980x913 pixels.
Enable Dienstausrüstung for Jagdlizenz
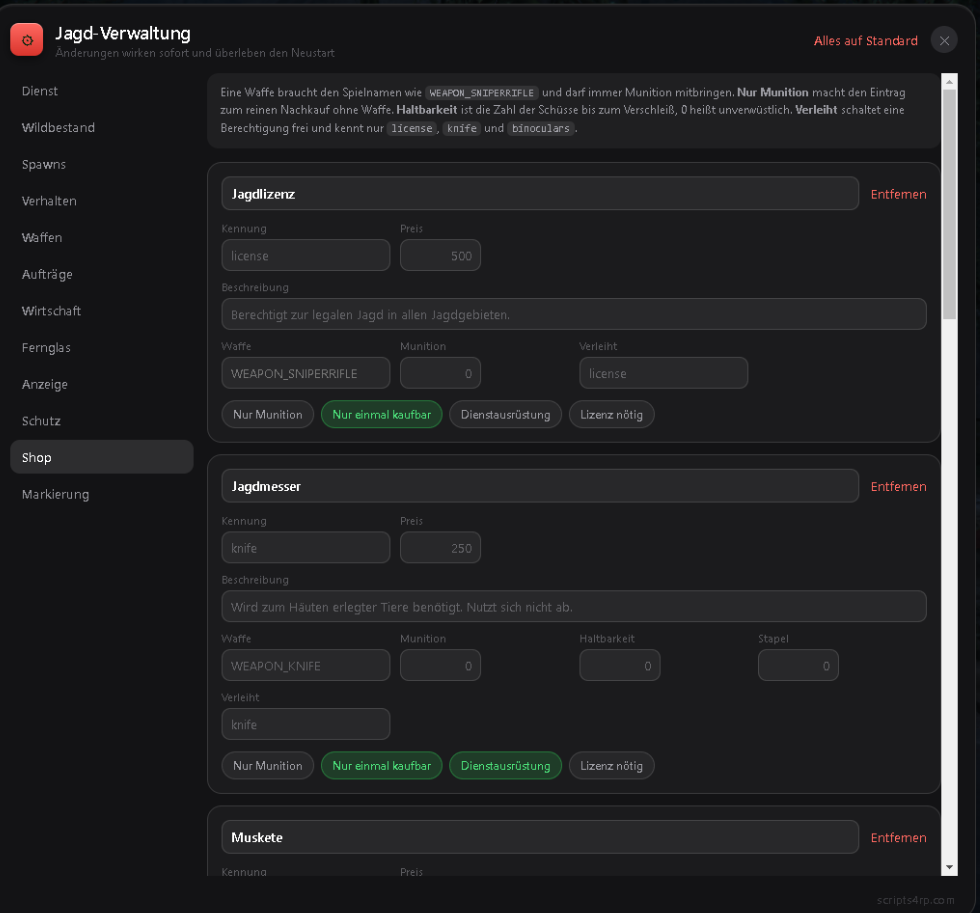click(x=505, y=414)
